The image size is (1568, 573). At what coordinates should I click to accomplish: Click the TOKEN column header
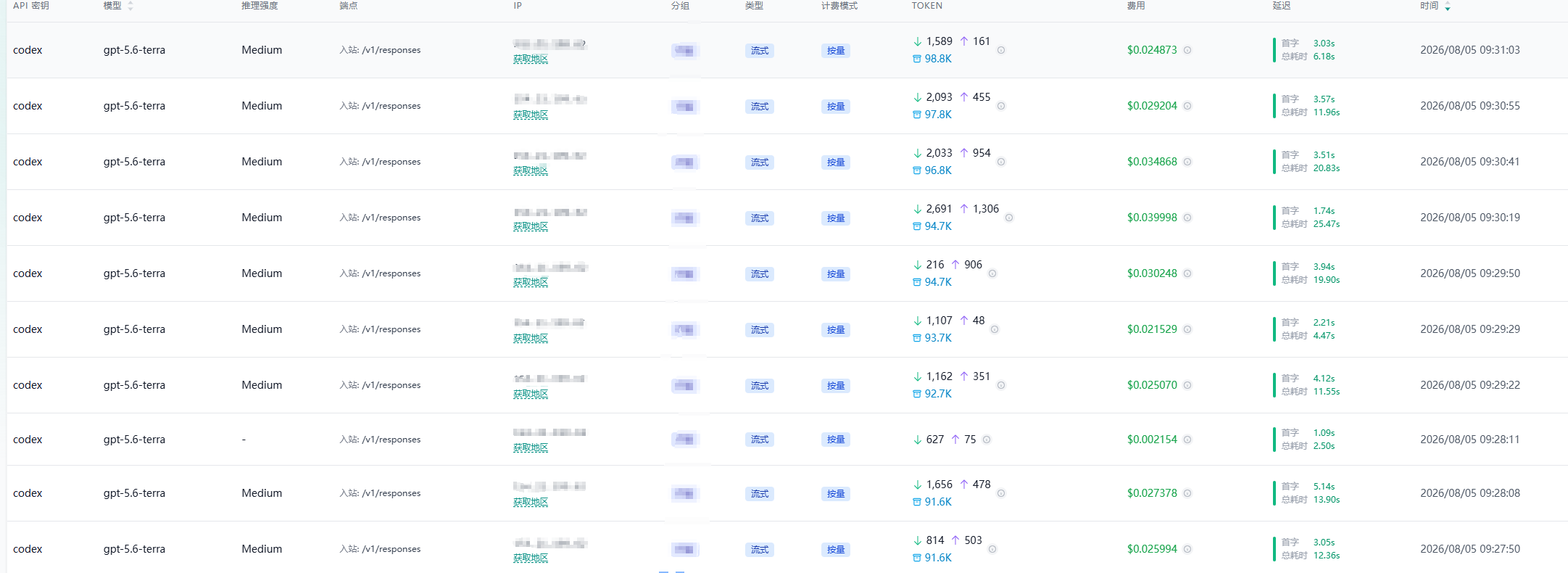point(927,6)
